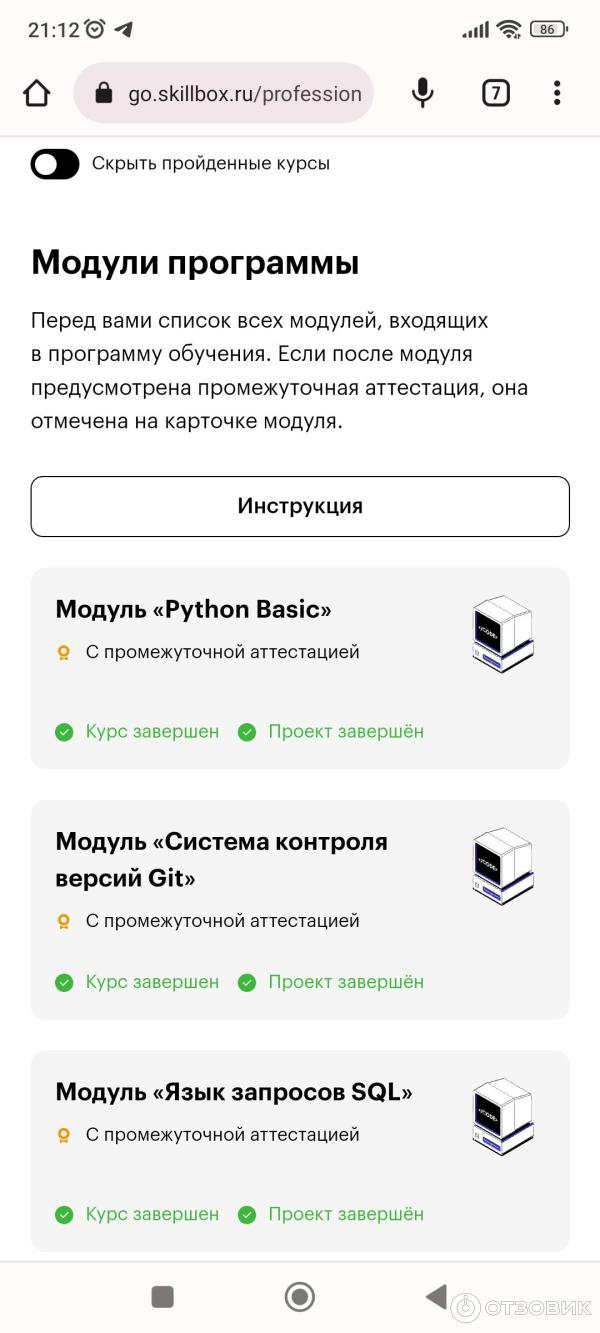
Task: Tap the back triangle navigation button
Action: coord(436,1296)
